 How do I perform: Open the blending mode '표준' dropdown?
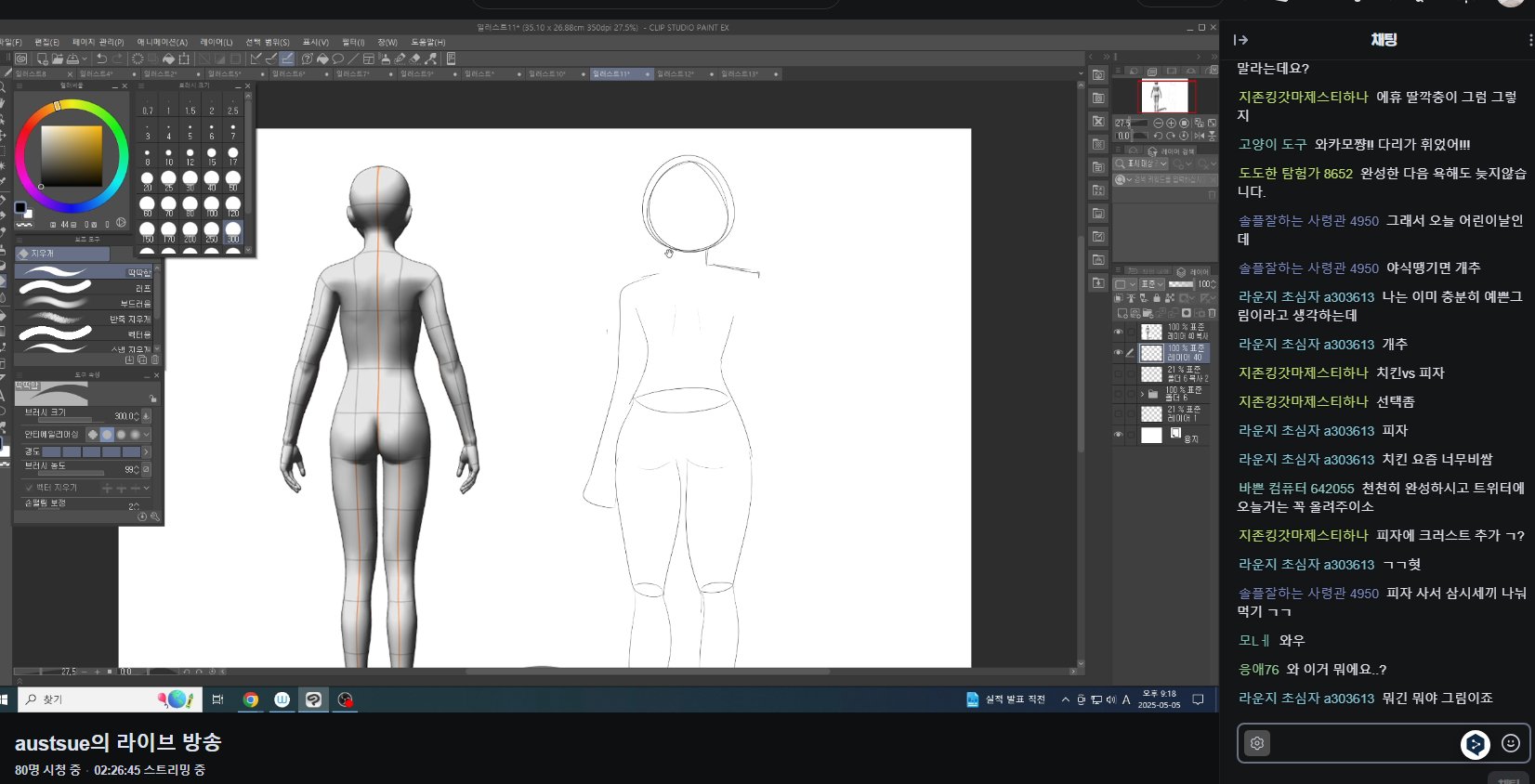1152,284
